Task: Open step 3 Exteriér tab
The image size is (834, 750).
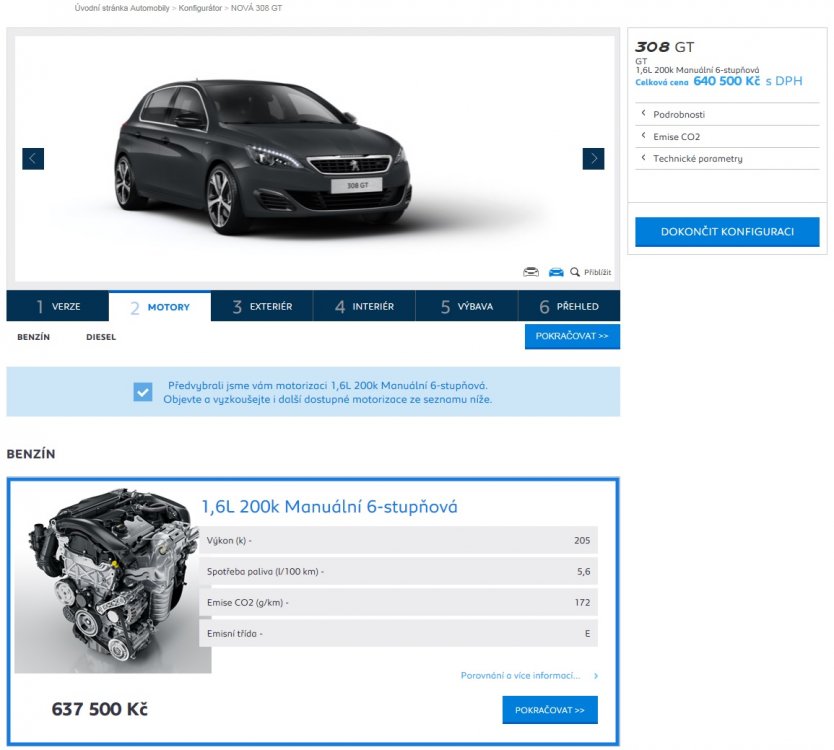Action: click(x=262, y=306)
